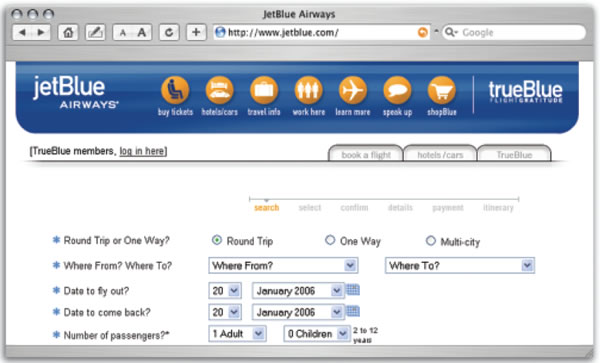Click the learn more text label
600x363 pixels.
click(353, 112)
